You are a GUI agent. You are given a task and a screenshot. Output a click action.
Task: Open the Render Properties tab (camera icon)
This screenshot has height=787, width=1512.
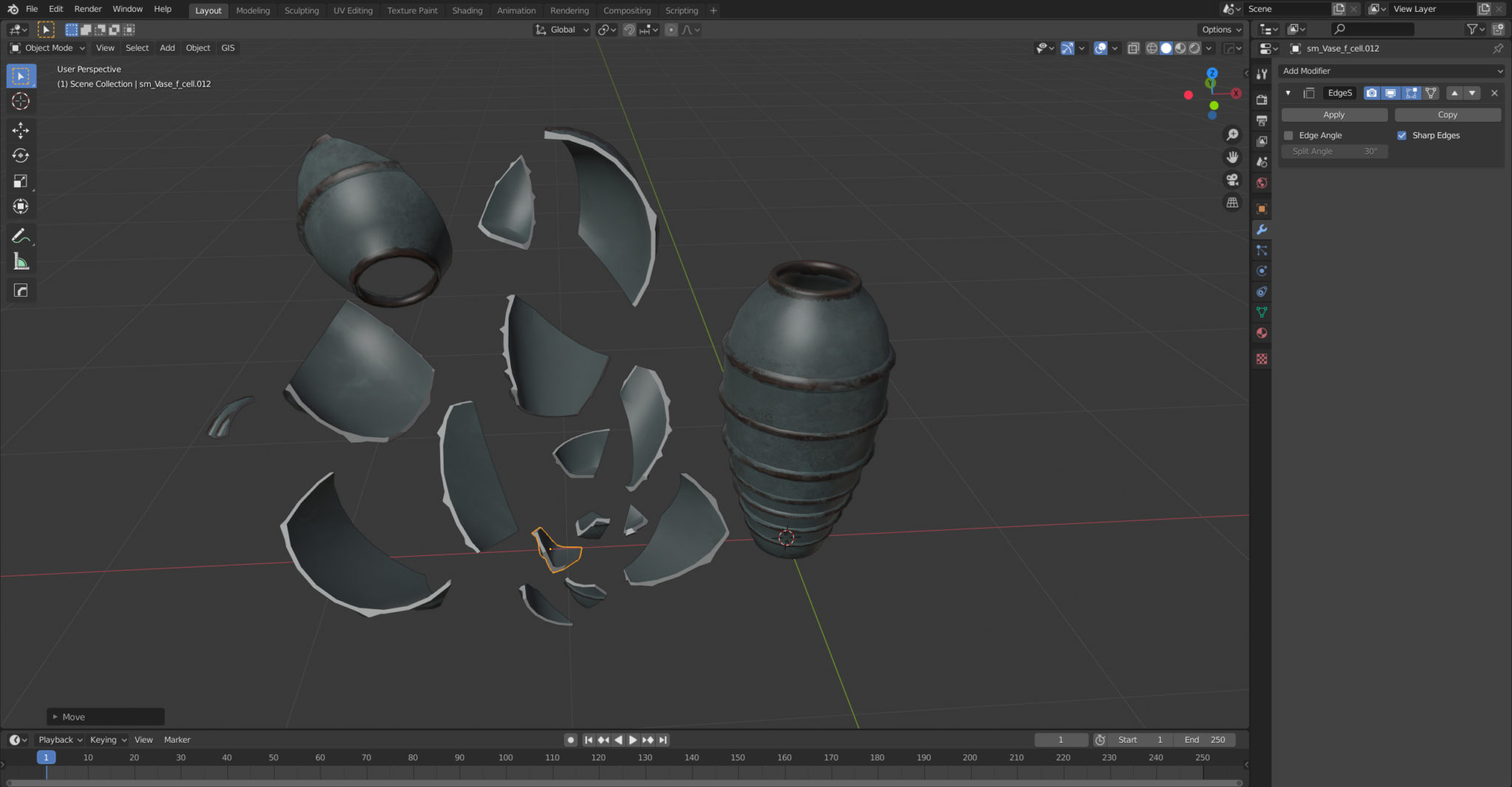[x=1262, y=98]
